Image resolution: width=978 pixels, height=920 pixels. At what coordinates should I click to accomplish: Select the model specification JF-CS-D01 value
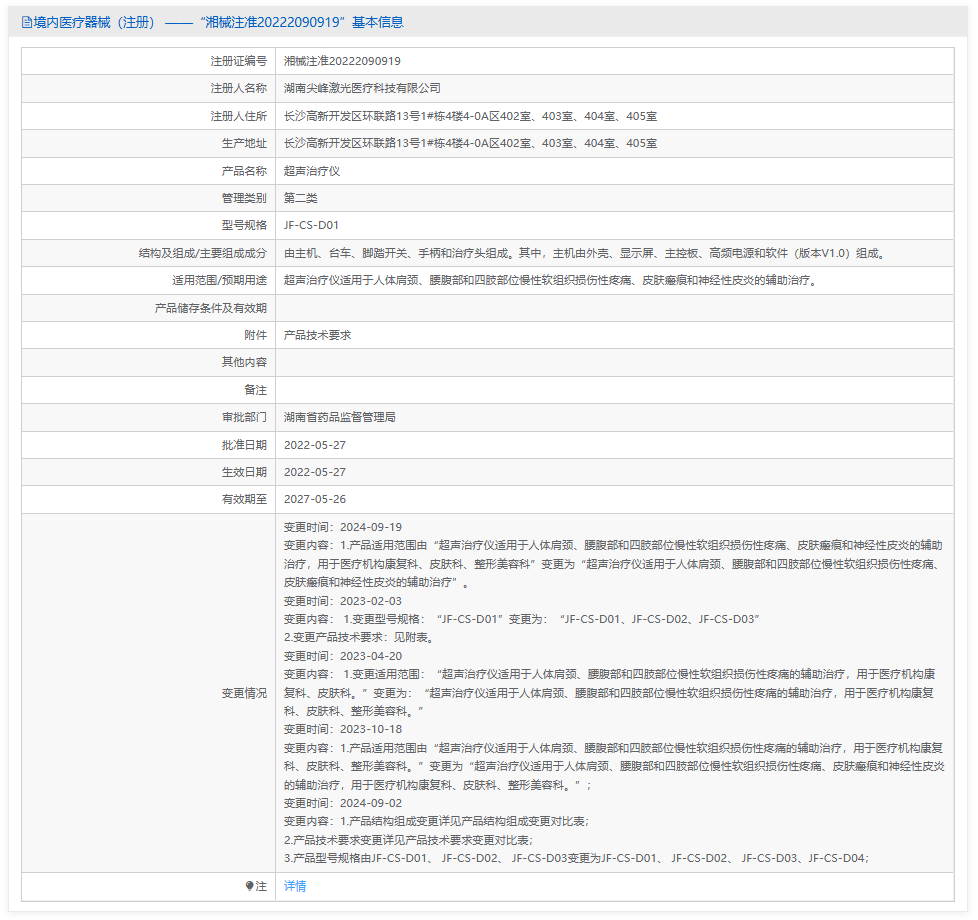point(311,225)
